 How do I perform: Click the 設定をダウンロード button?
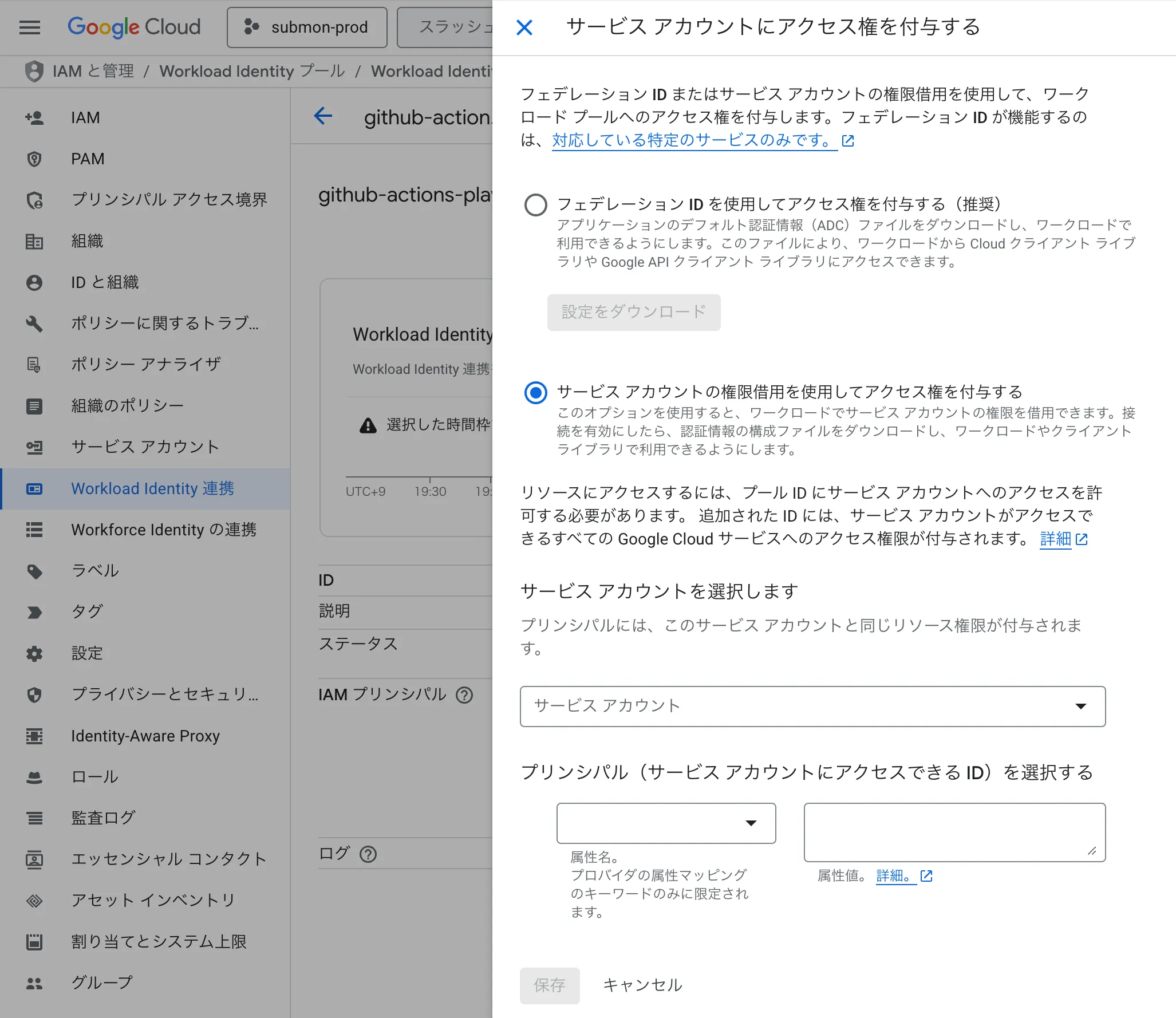tap(633, 312)
